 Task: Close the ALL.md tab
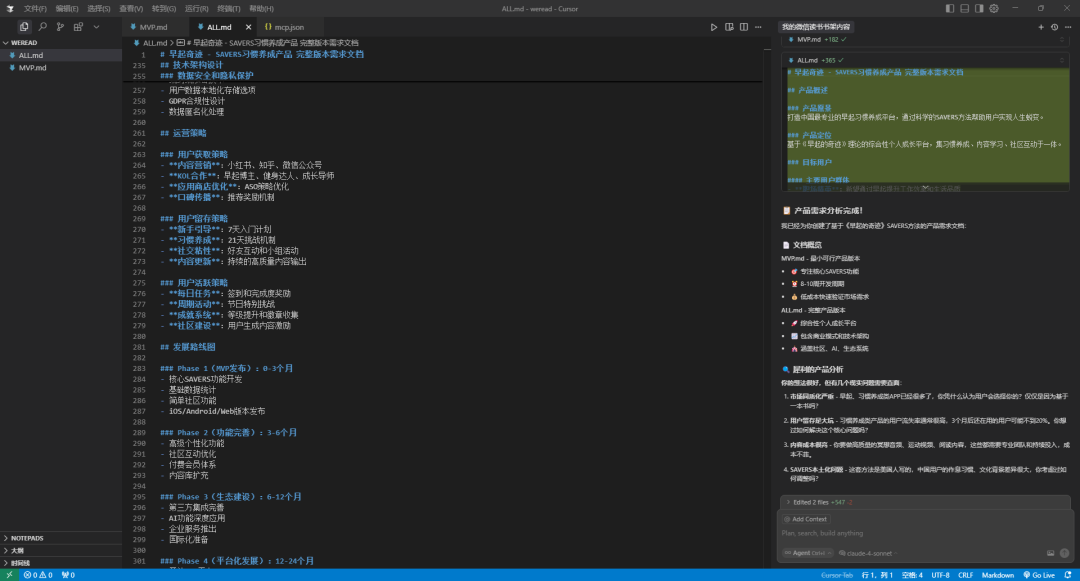coord(248,27)
